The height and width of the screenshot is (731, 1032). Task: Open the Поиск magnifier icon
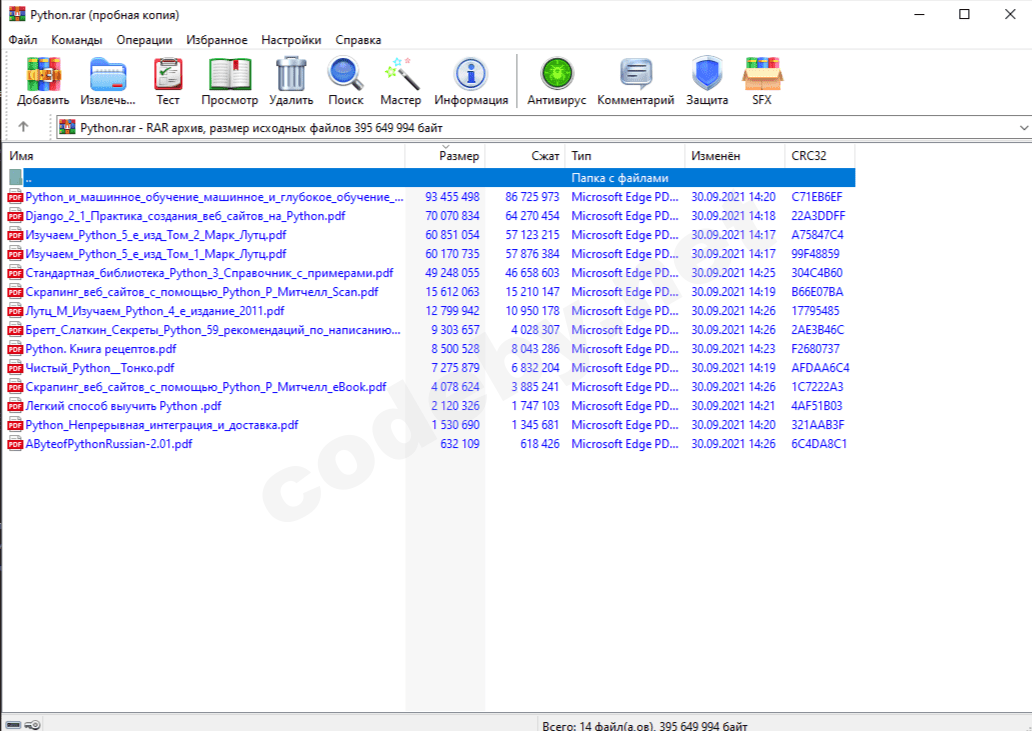[346, 75]
